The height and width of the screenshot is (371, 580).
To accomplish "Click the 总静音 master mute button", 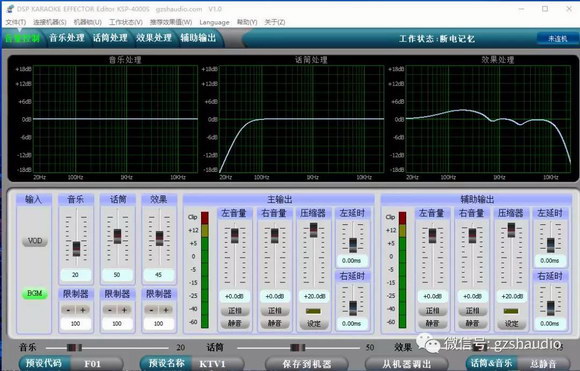I will 543,364.
